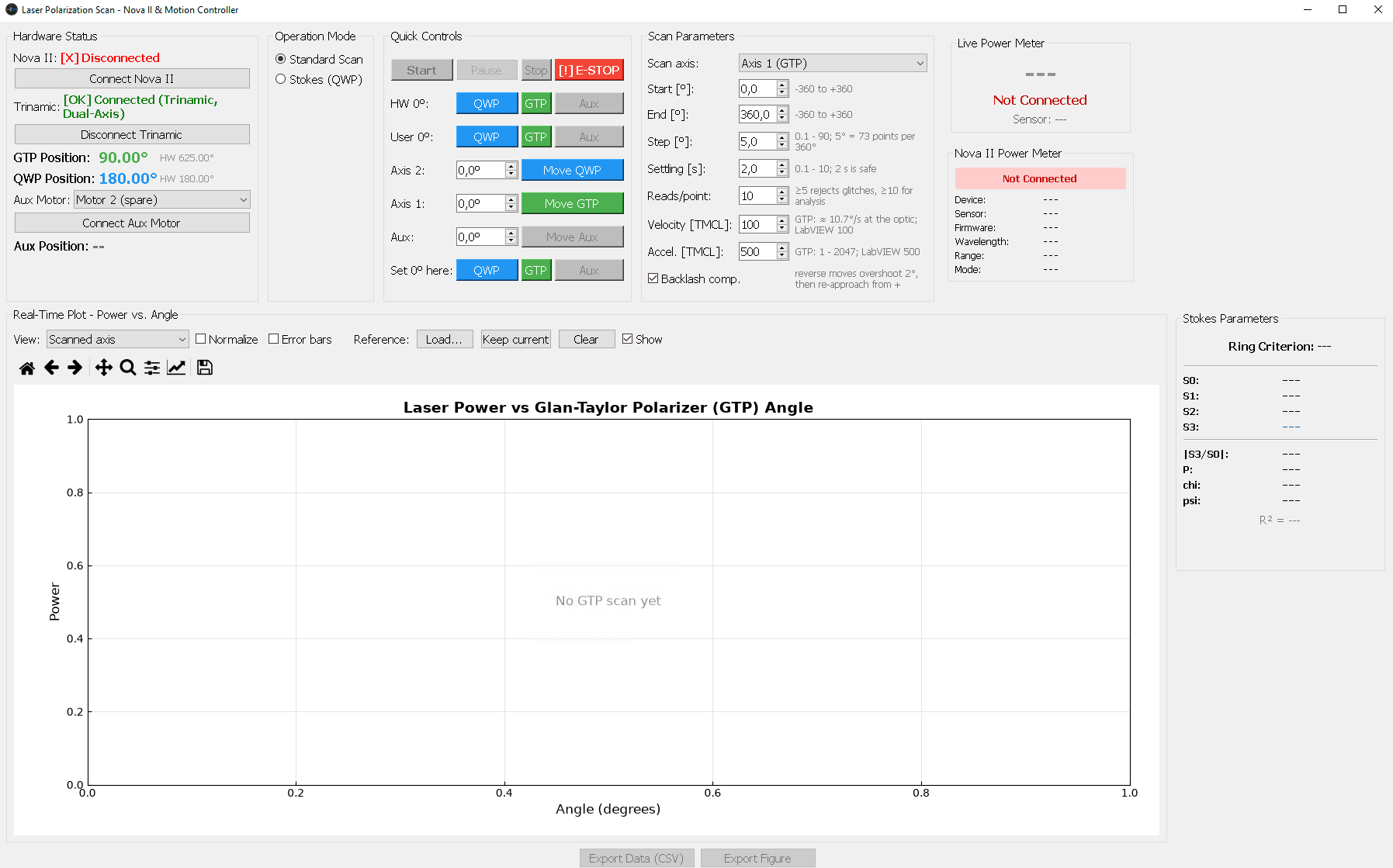Activate zoom-to-rectangle magnifier tool
The width and height of the screenshot is (1393, 868).
[128, 368]
